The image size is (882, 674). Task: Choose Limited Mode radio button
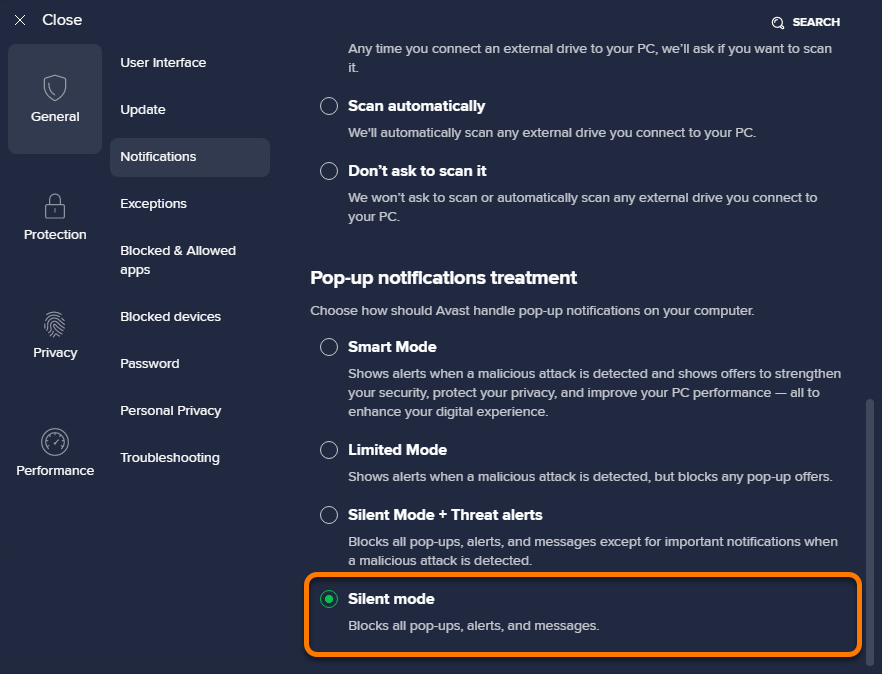coord(329,450)
